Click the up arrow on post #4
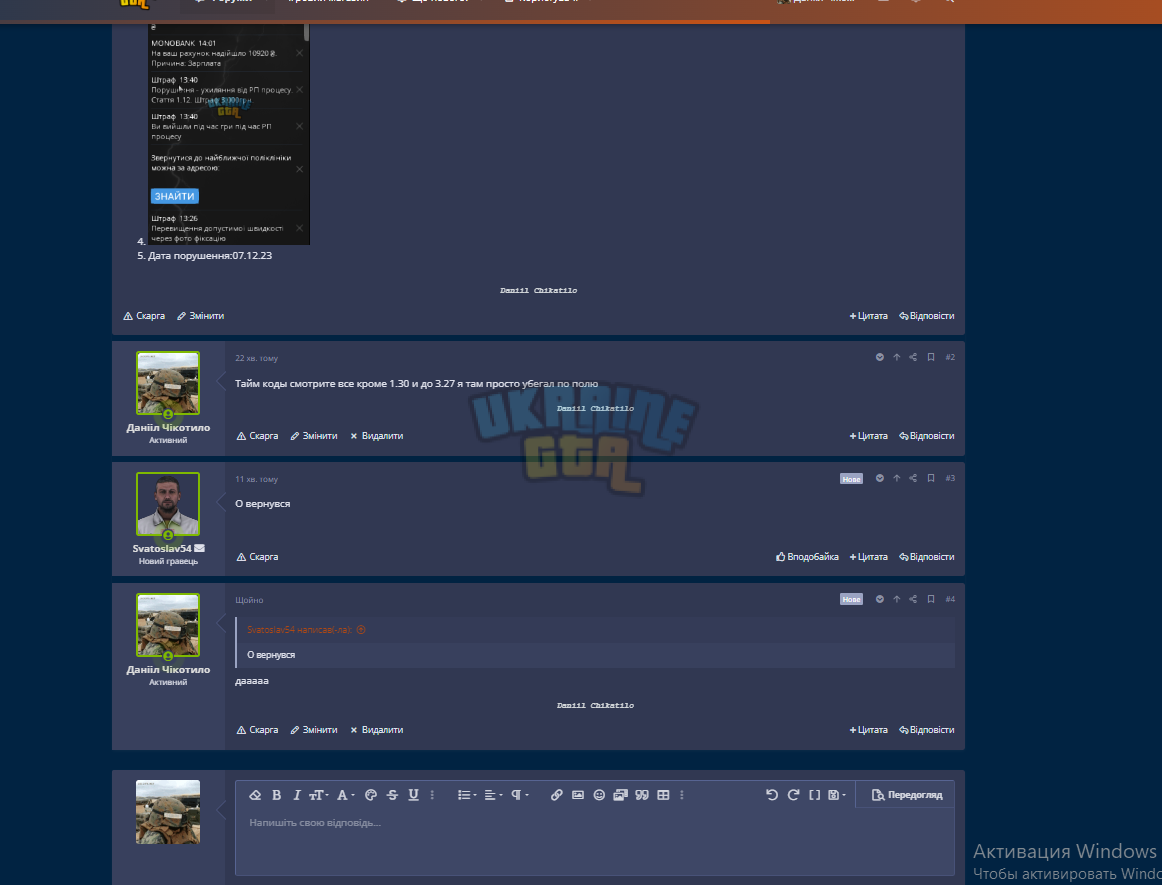The height and width of the screenshot is (885, 1162). (x=897, y=599)
